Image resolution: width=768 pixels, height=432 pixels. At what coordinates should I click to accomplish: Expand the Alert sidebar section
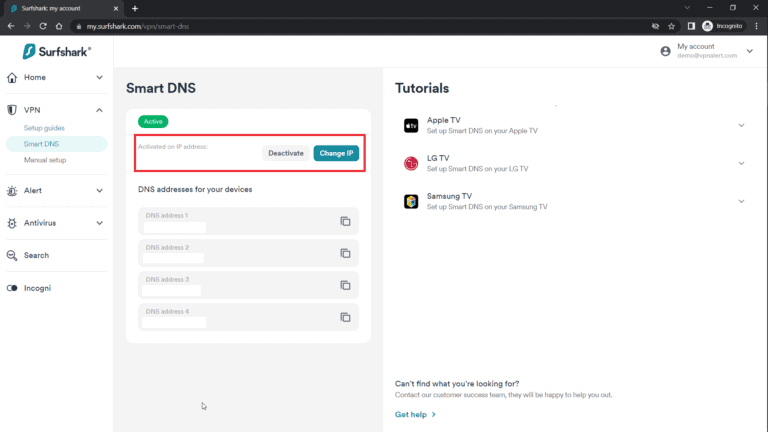(x=99, y=190)
